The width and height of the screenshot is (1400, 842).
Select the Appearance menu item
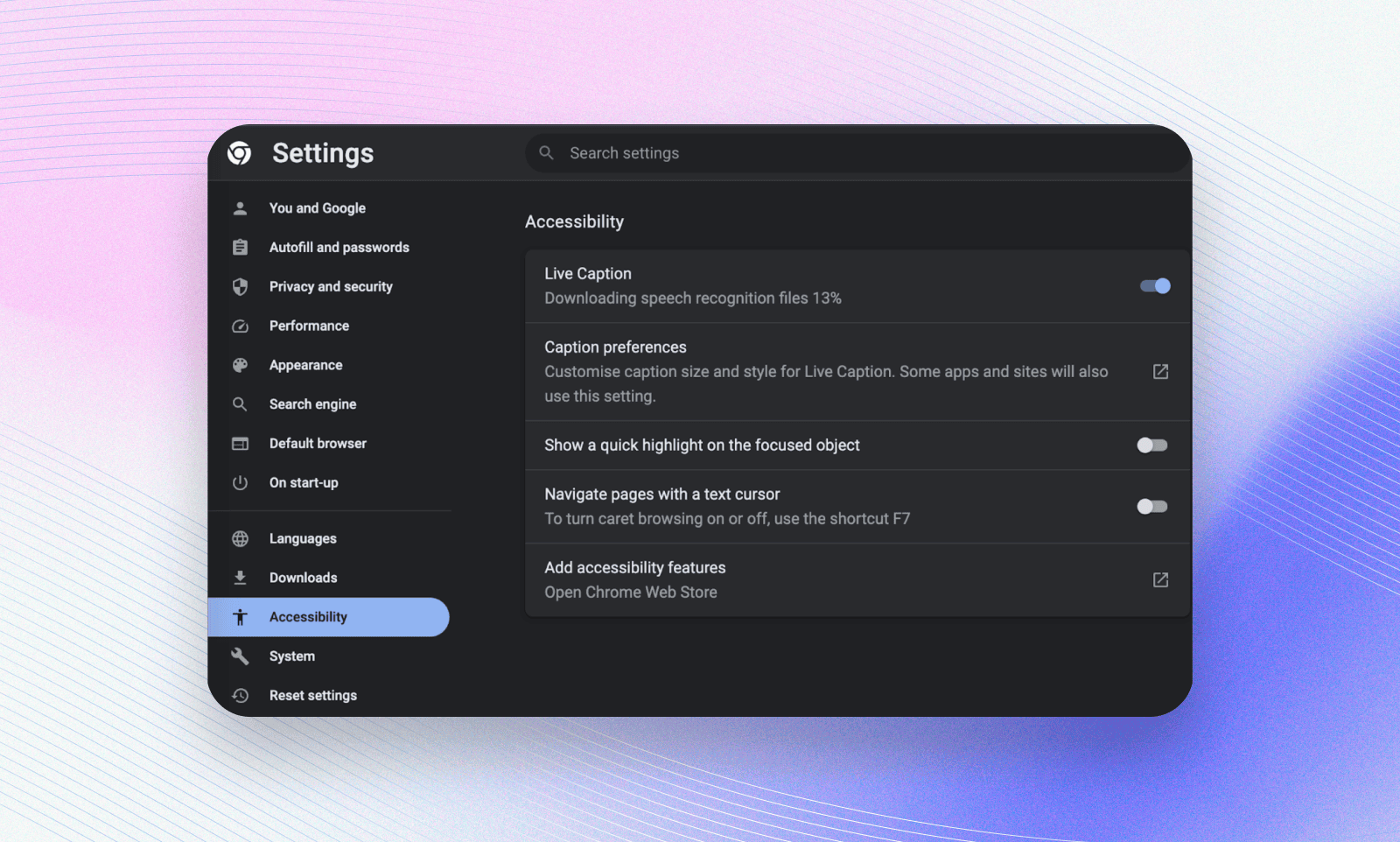(329, 365)
